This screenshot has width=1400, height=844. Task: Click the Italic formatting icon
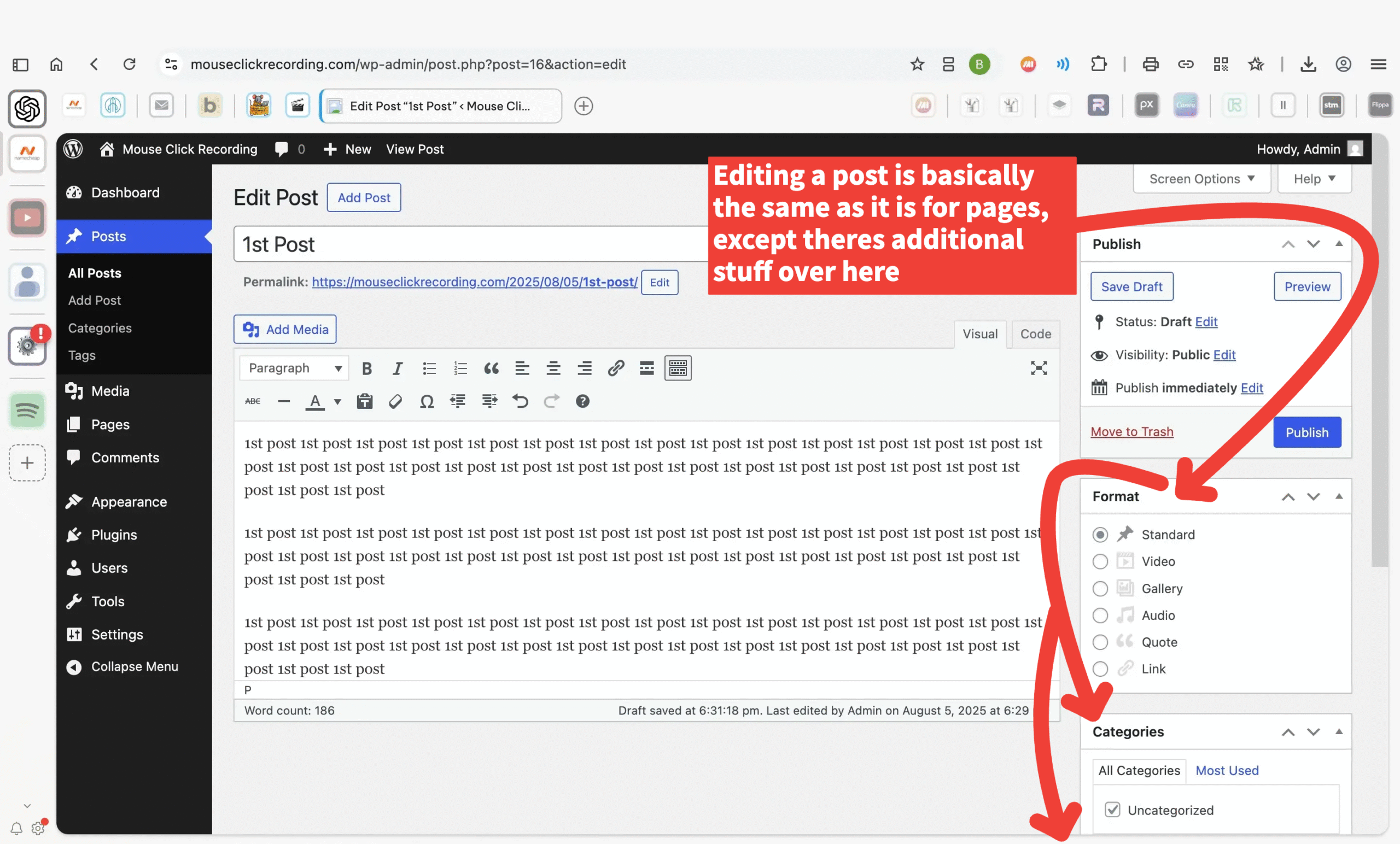tap(398, 368)
